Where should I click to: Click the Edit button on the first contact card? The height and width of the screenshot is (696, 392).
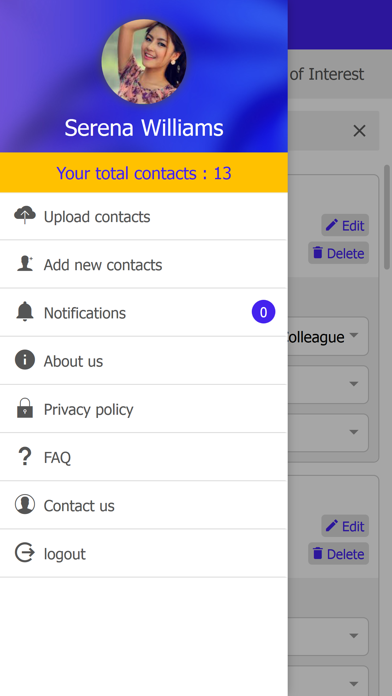(x=345, y=225)
